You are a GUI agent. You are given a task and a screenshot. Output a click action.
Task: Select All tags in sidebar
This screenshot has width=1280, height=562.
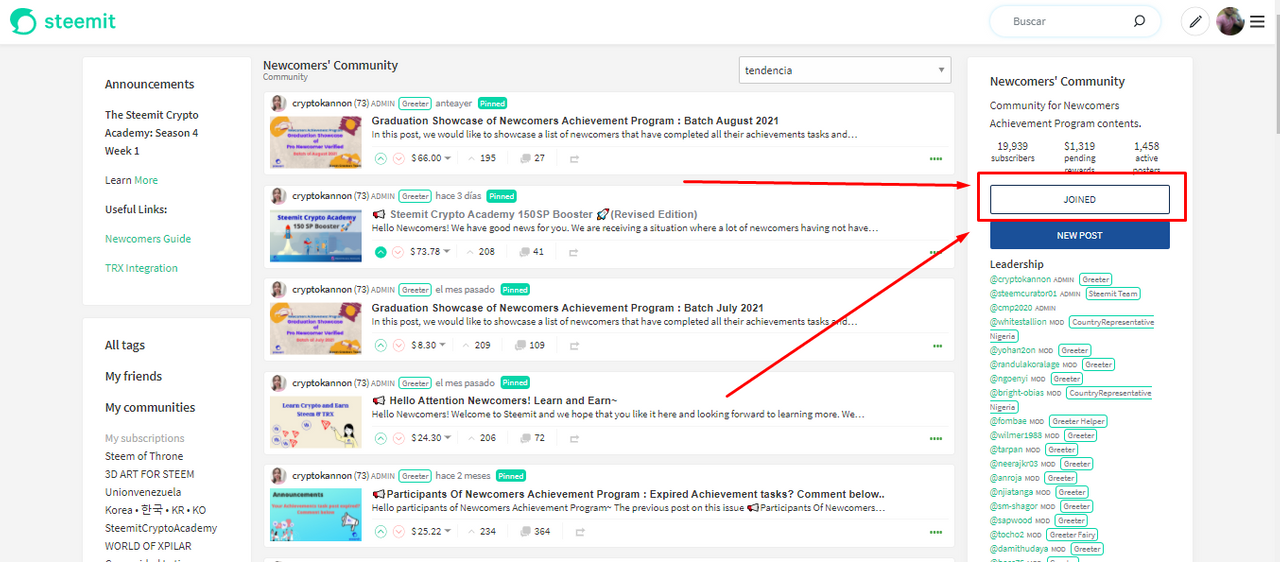(x=125, y=345)
